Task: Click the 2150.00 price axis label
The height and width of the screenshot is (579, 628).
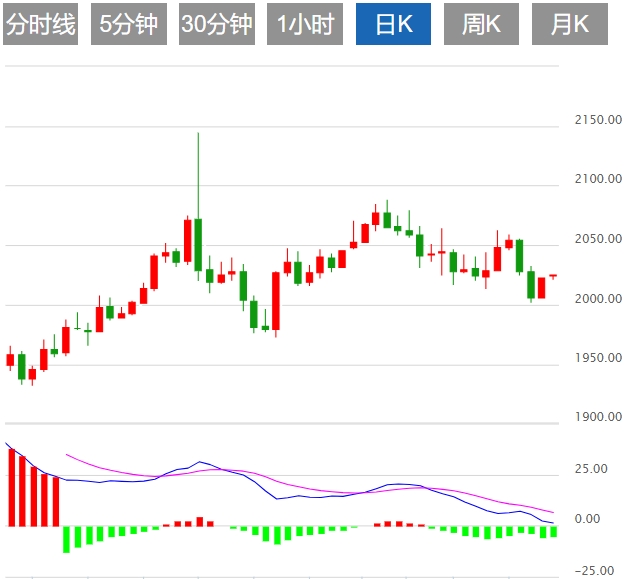Action: (598, 120)
